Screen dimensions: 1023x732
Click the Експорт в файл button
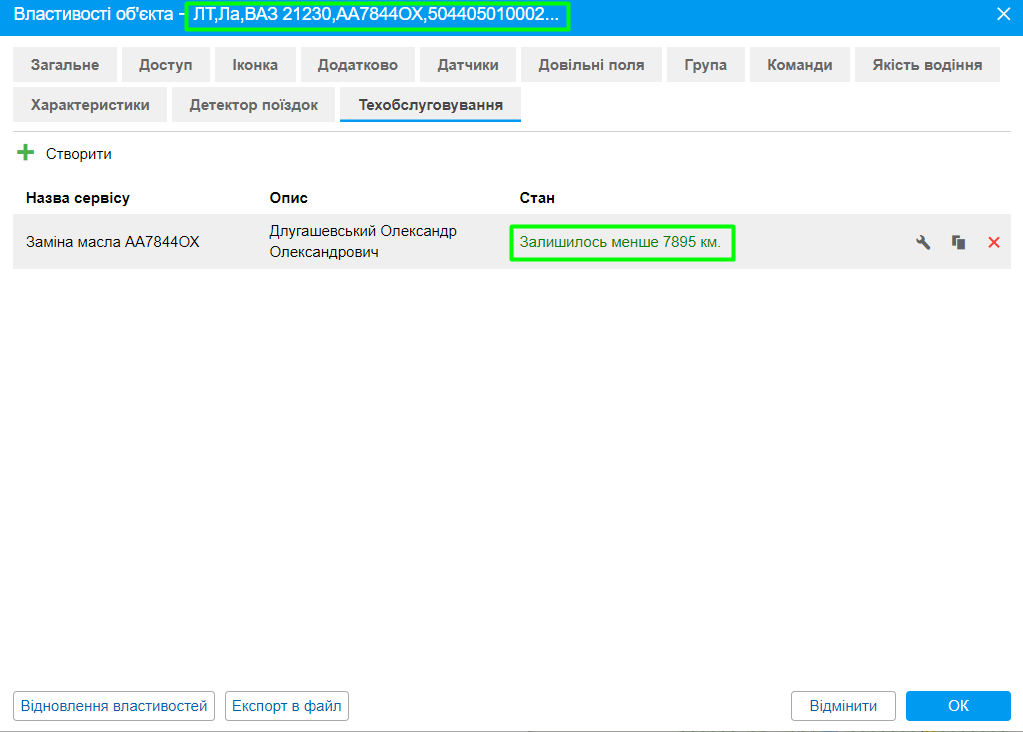[287, 706]
